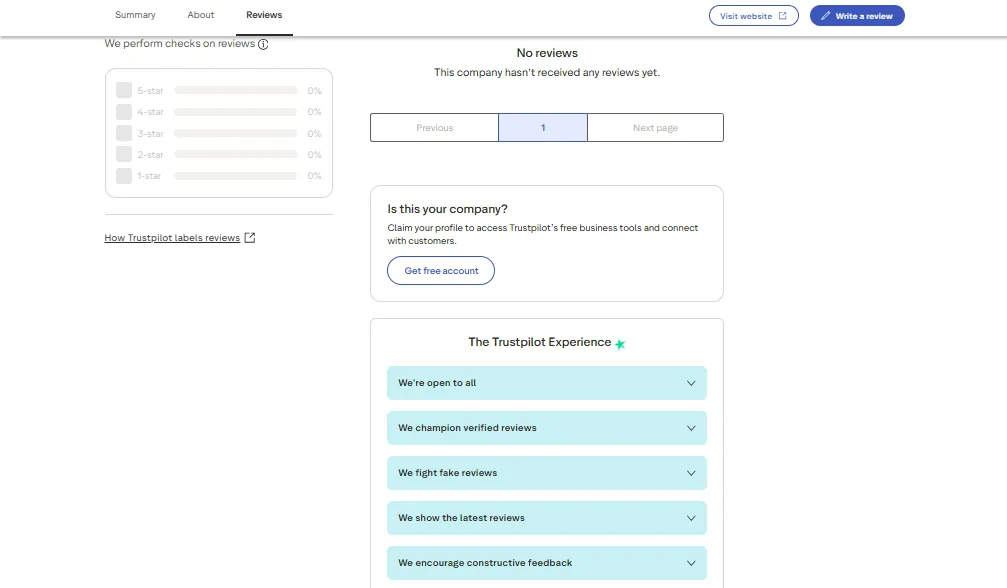Click the external link icon beside Trustpilot labels
This screenshot has height=588, width=1007.
tap(250, 238)
